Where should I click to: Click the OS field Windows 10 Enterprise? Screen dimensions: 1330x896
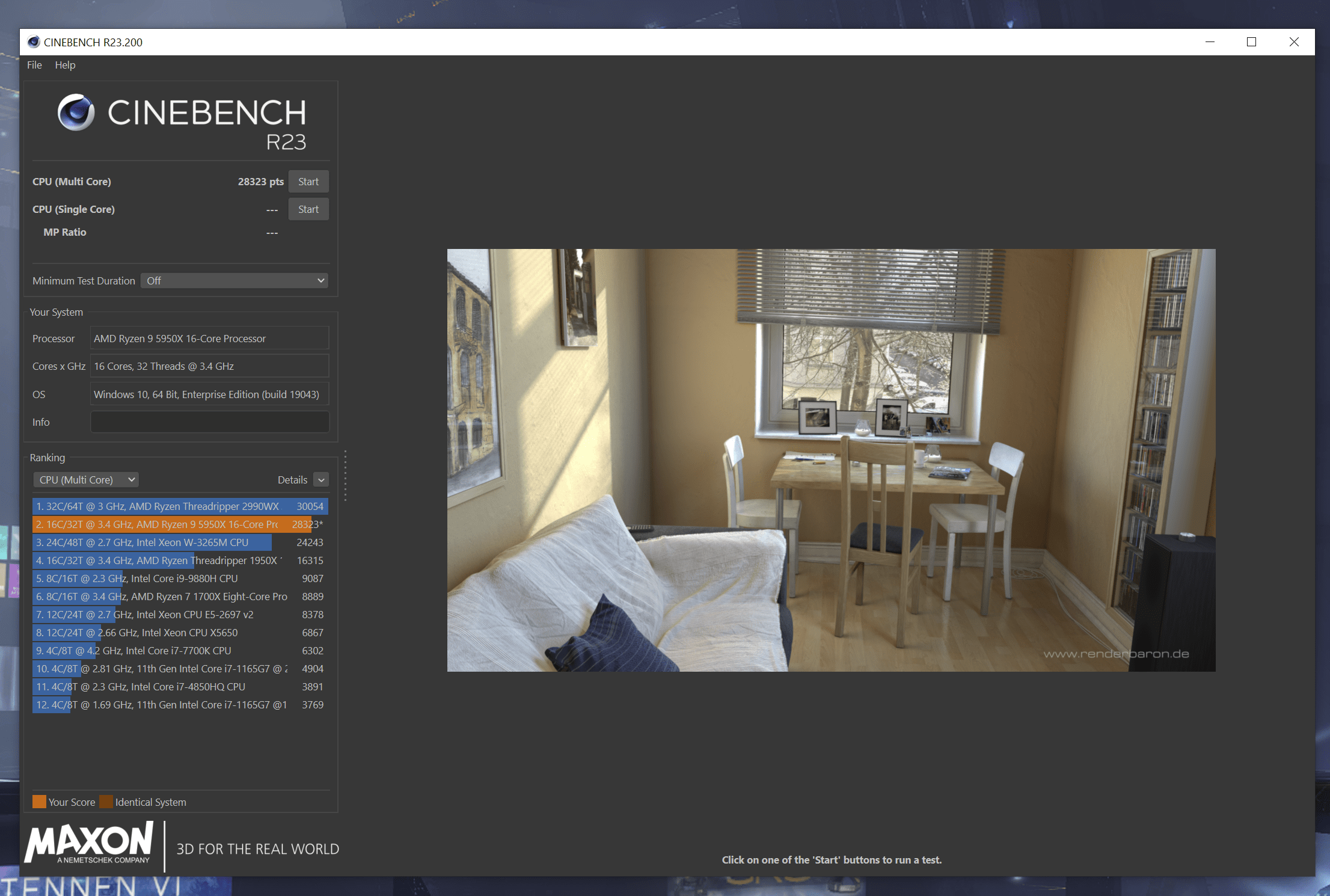(210, 394)
